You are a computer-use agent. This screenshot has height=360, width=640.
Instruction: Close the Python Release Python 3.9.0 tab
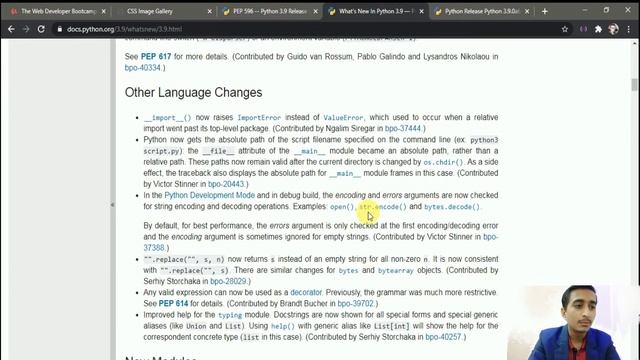[x=527, y=11]
